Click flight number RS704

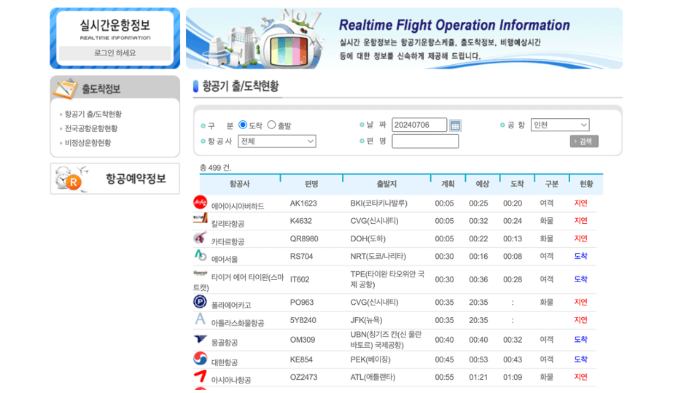pyautogui.click(x=301, y=256)
